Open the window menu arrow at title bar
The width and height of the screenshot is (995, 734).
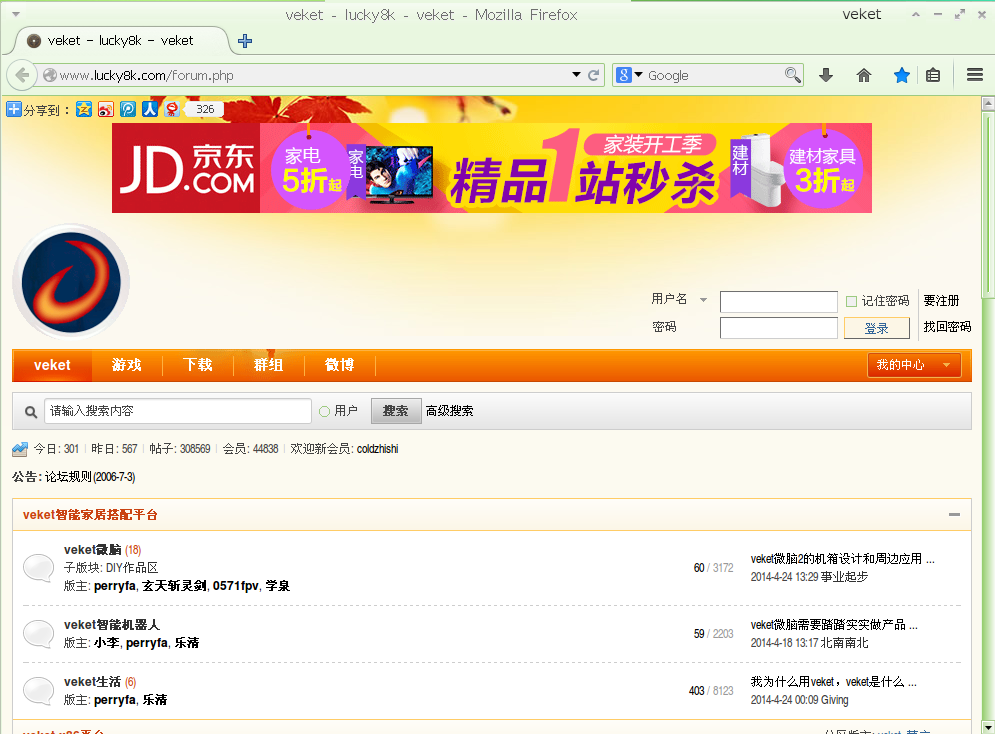click(16, 14)
